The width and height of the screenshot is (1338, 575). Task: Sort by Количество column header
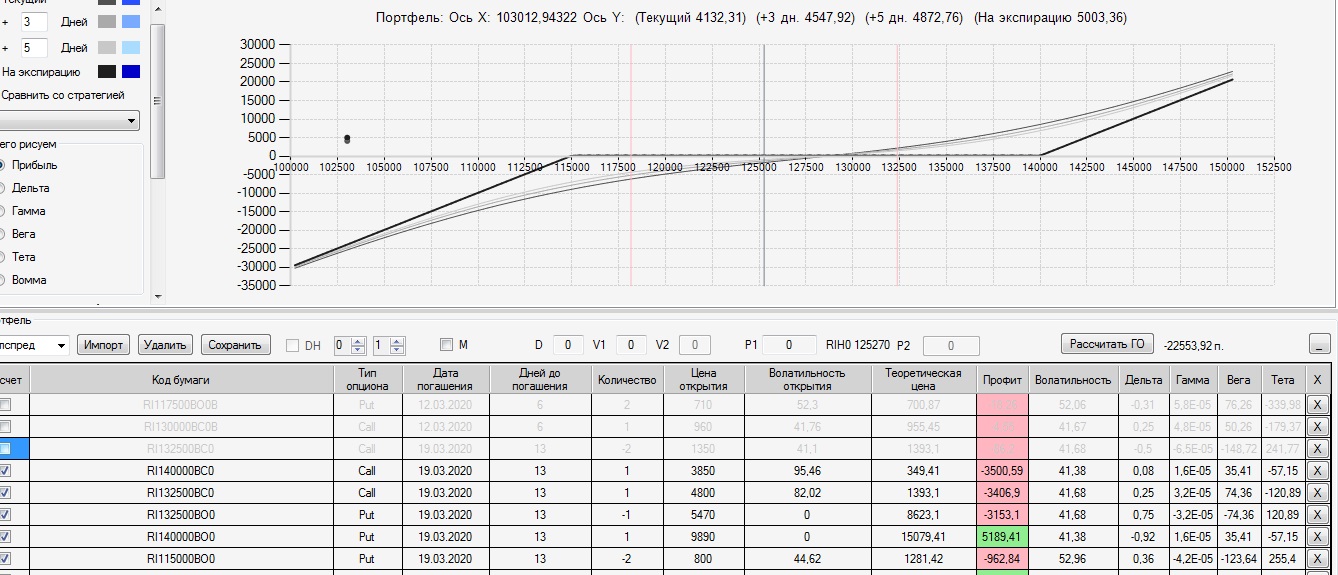627,380
